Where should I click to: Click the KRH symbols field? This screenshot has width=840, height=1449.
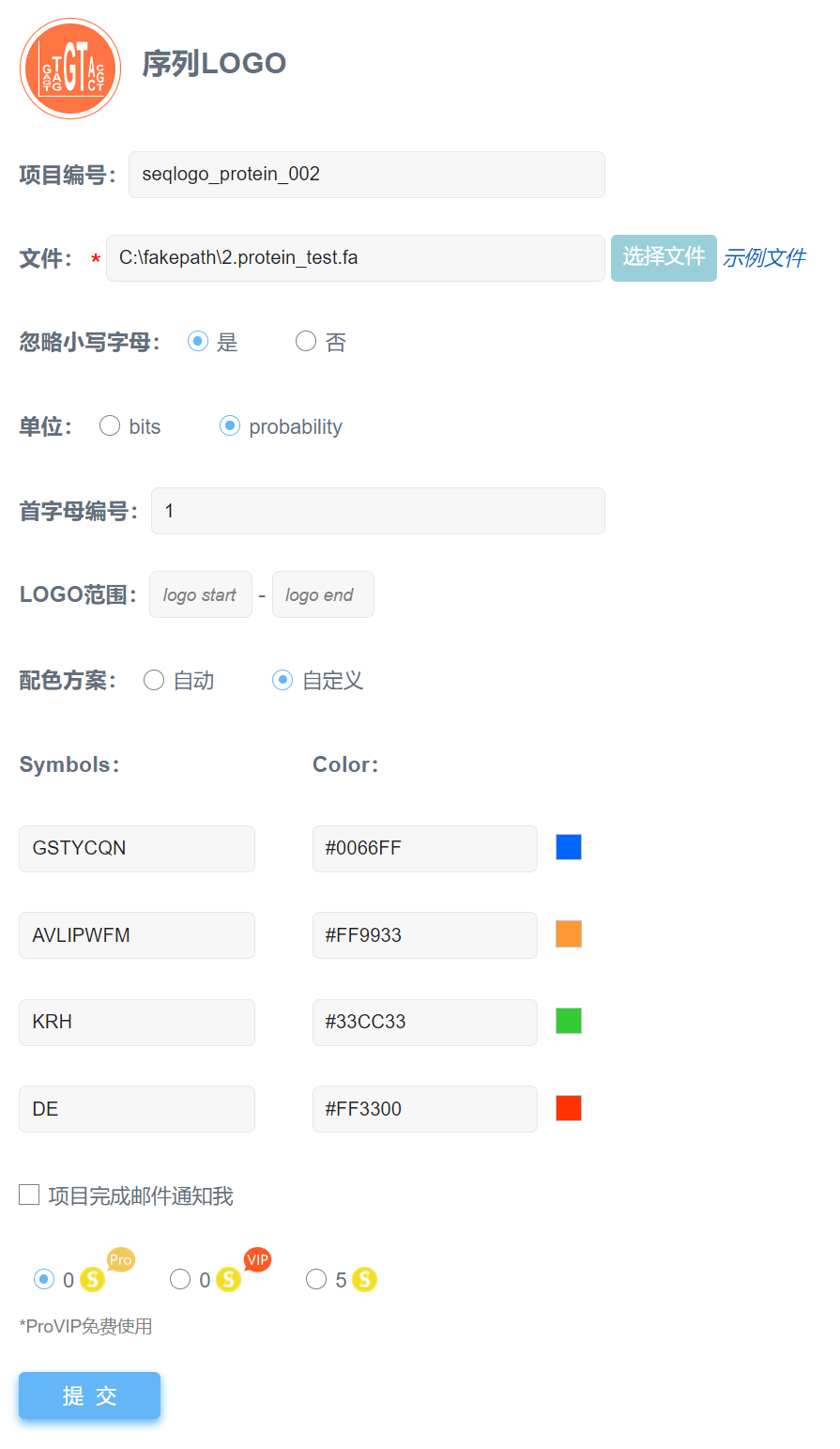pos(137,1023)
